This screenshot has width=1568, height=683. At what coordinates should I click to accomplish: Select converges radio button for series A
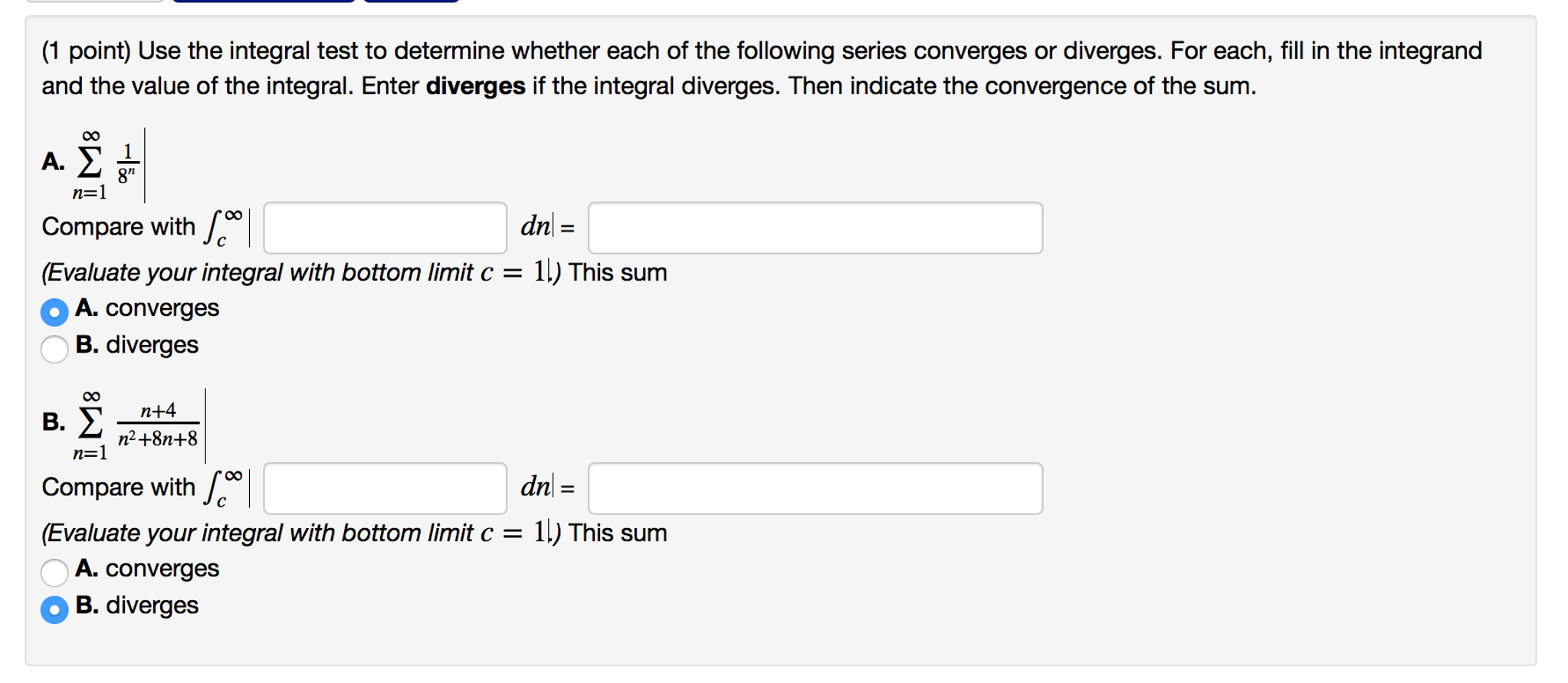[54, 312]
